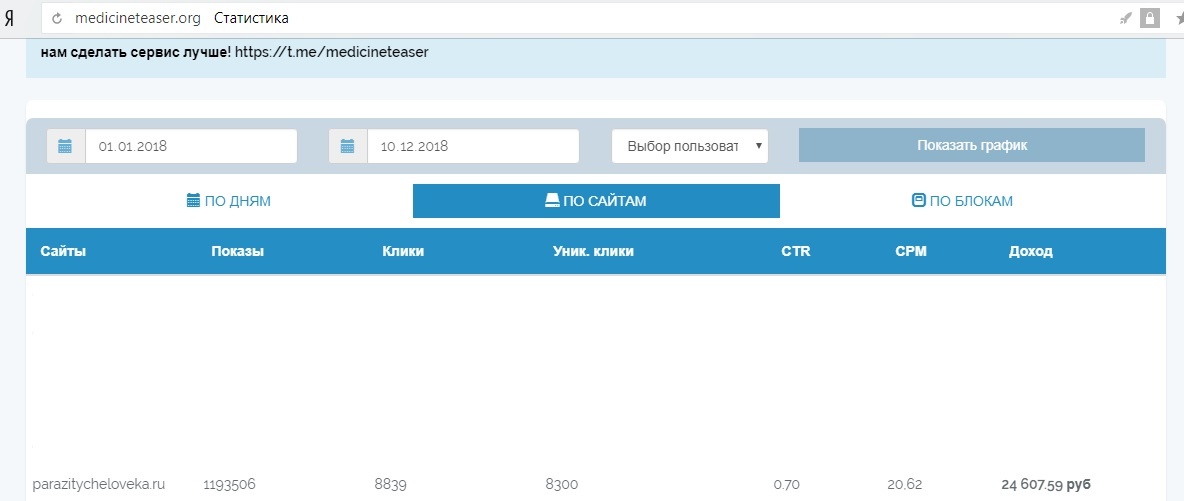This screenshot has height=501, width=1184.
Task: Click the Уник. клики column header
Action: point(594,252)
